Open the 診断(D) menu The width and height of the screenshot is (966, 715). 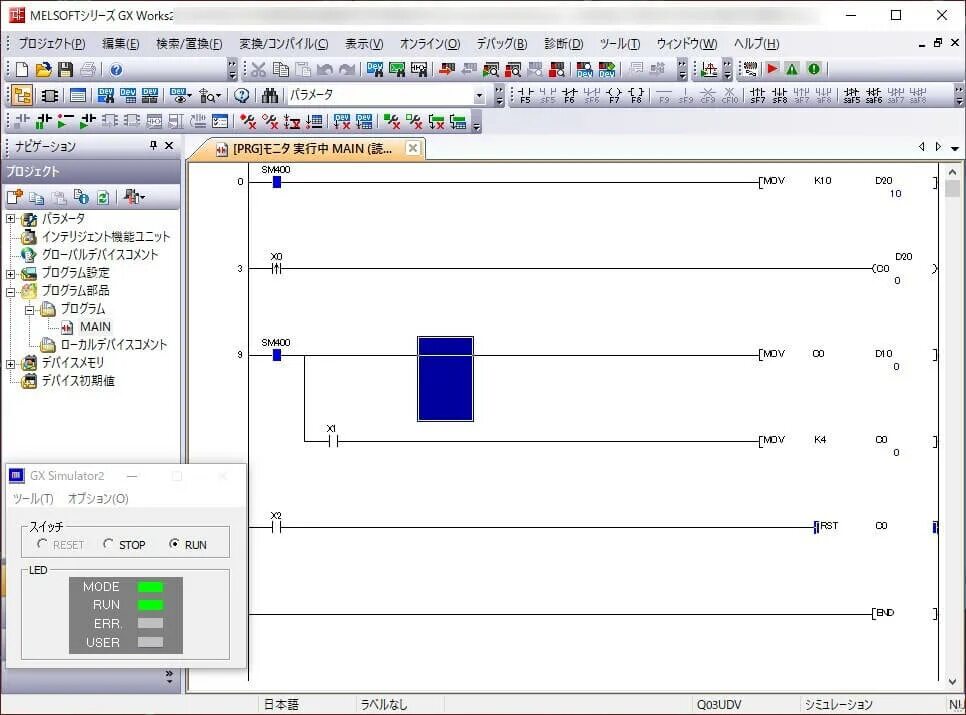(x=563, y=44)
